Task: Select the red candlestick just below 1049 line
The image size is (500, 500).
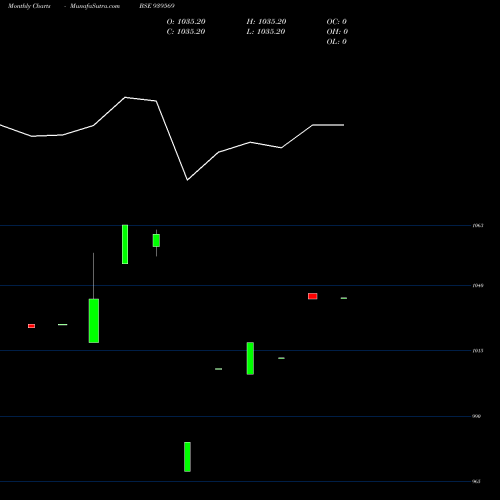Action: (313, 296)
